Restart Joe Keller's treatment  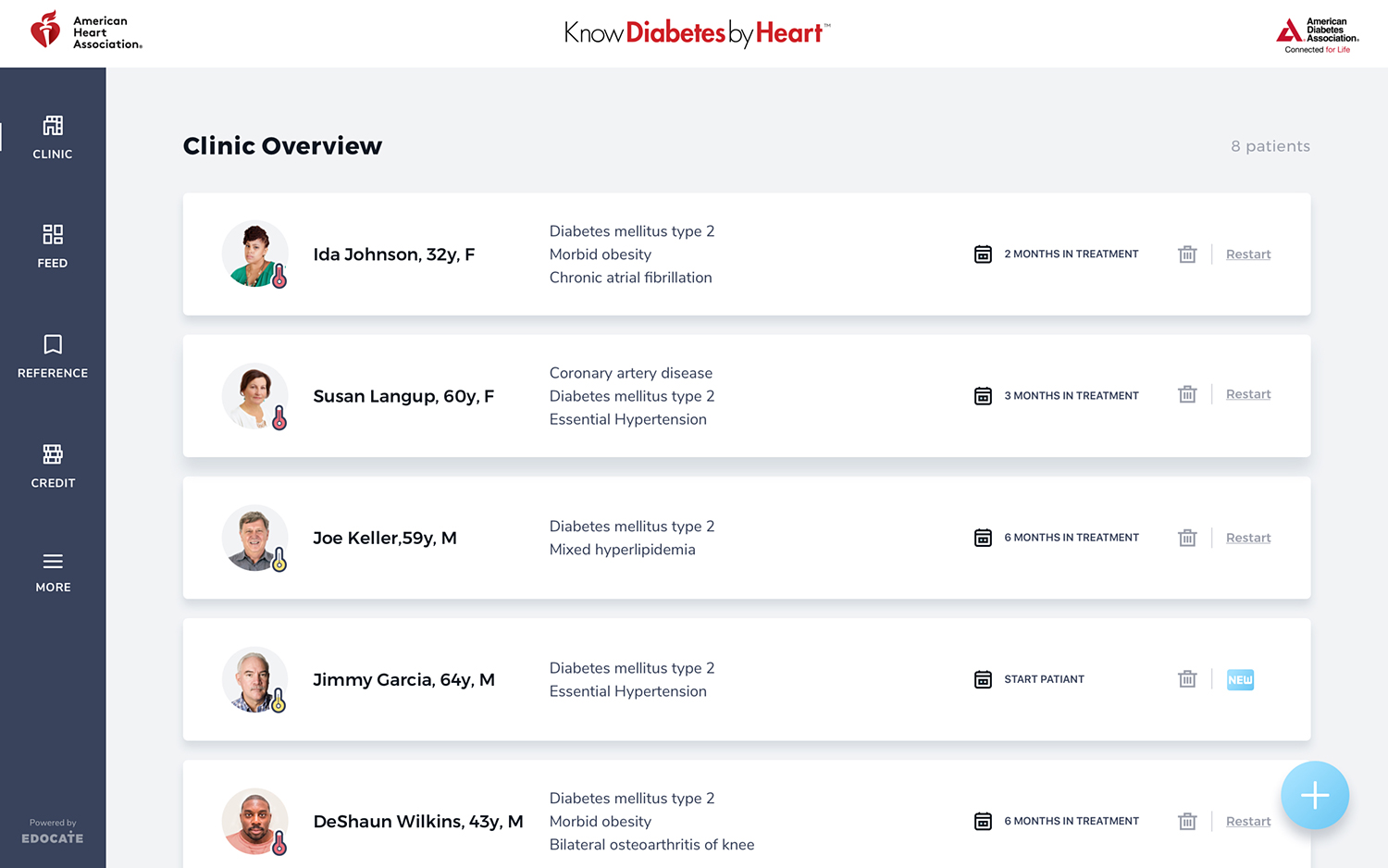point(1248,538)
